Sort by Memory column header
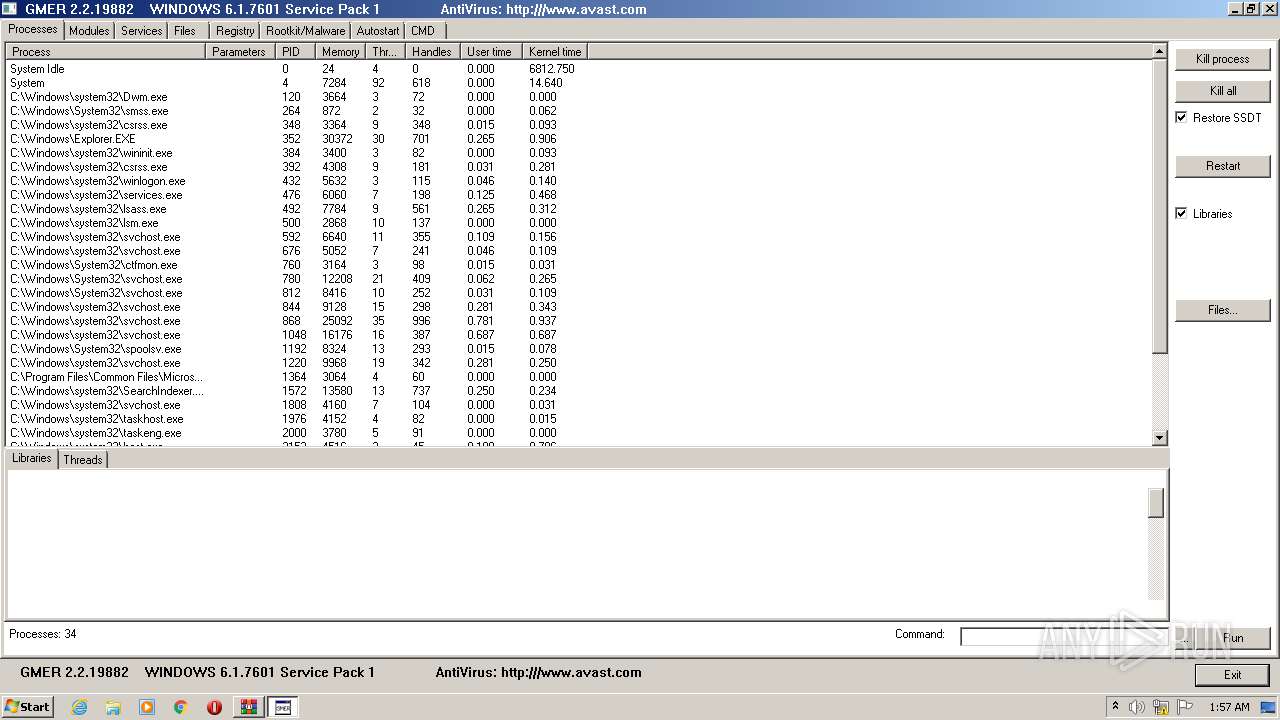Image resolution: width=1280 pixels, height=720 pixels. (x=341, y=52)
